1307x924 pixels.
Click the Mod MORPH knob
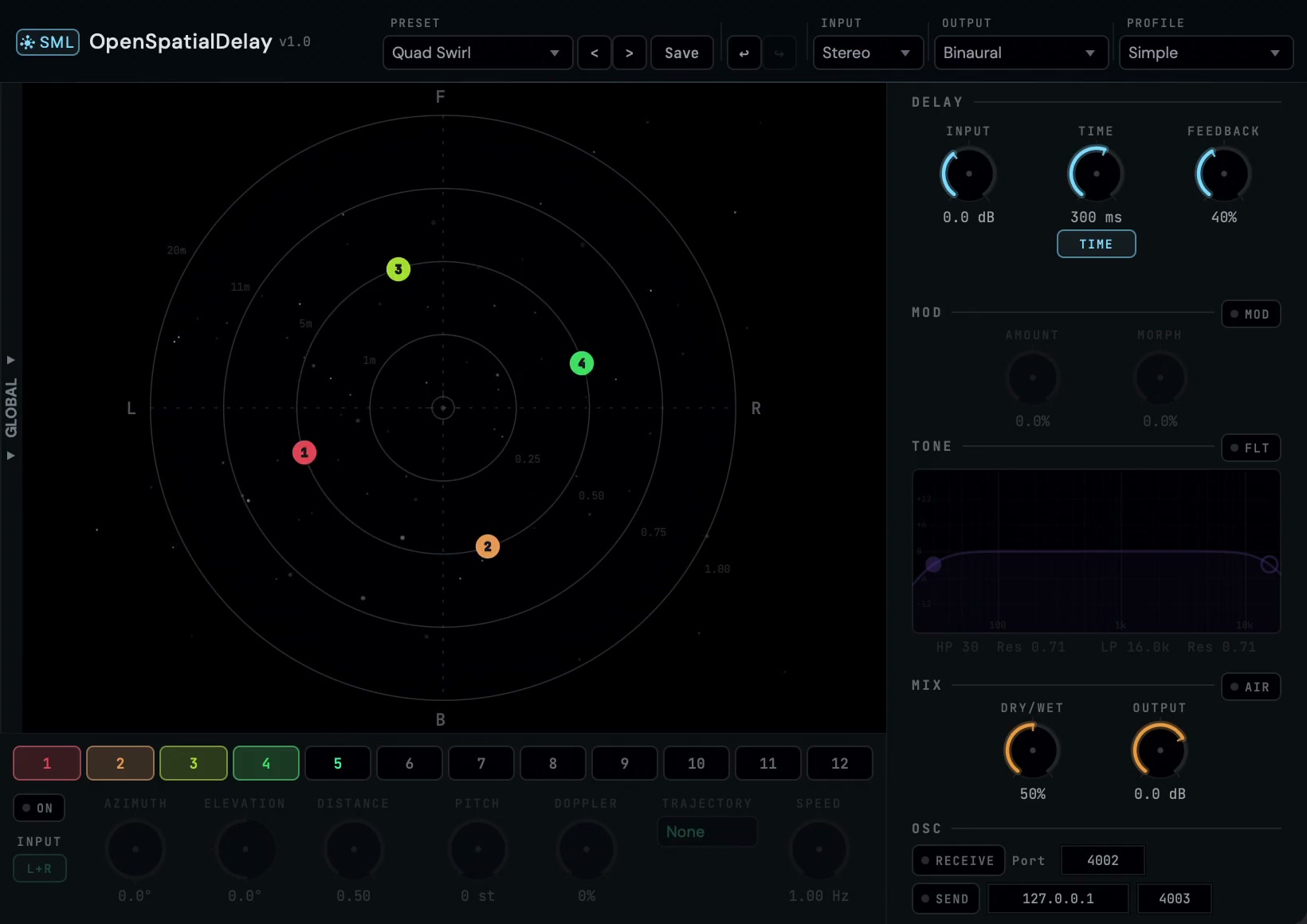point(1160,378)
